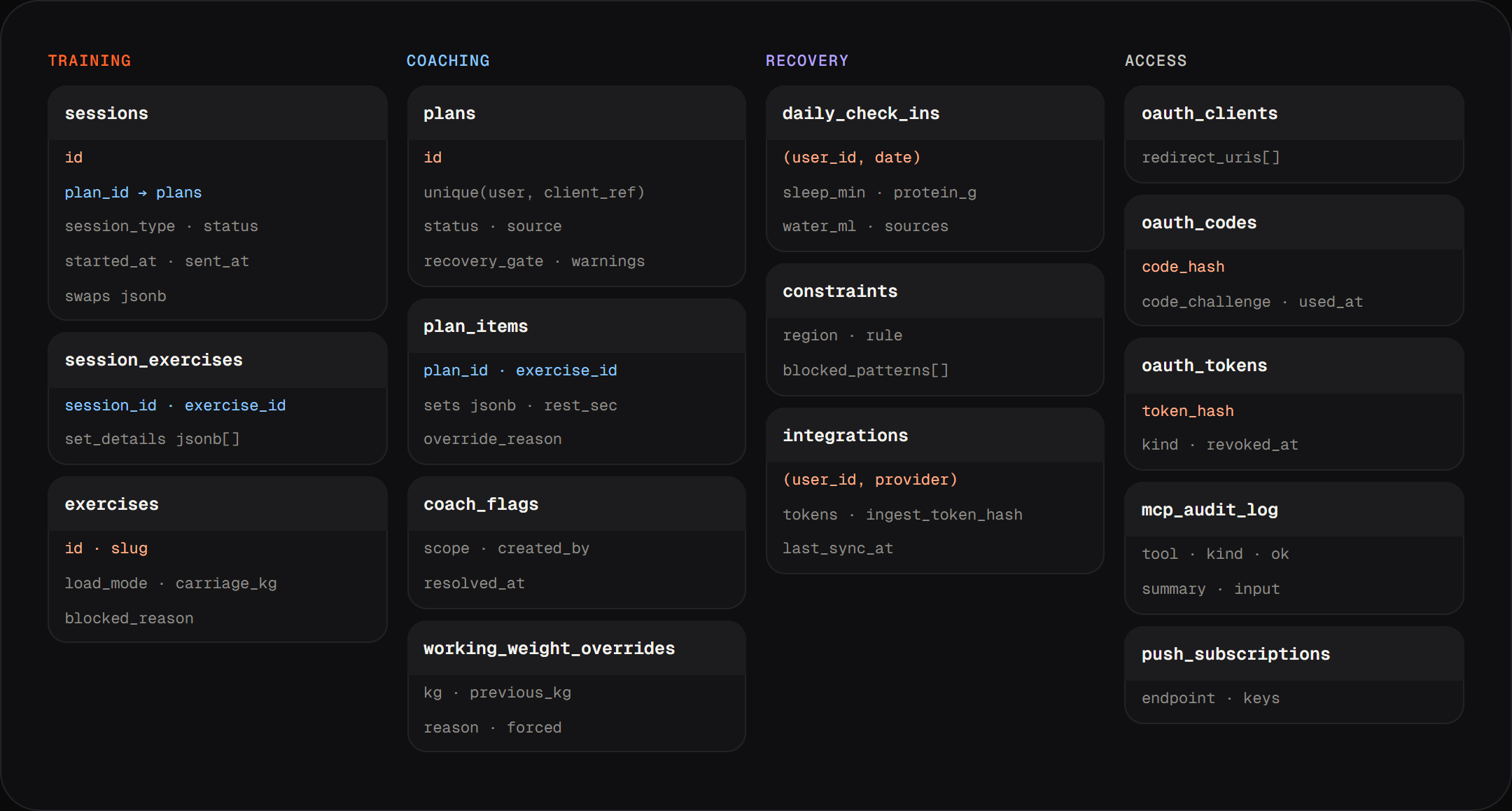Open the plans table header
The width and height of the screenshot is (1512, 811).
[x=577, y=113]
